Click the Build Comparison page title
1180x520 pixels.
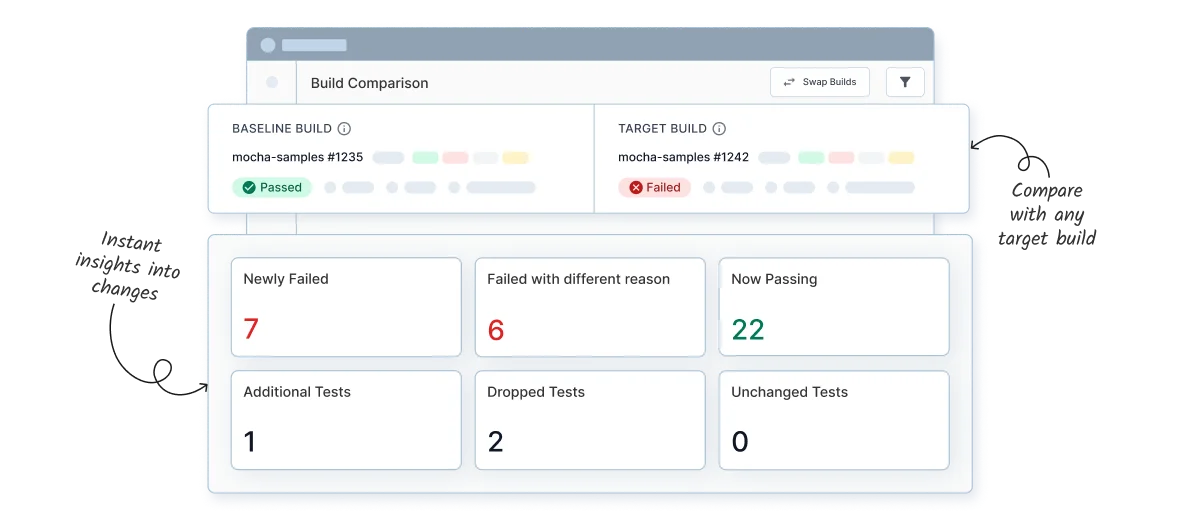tap(370, 83)
